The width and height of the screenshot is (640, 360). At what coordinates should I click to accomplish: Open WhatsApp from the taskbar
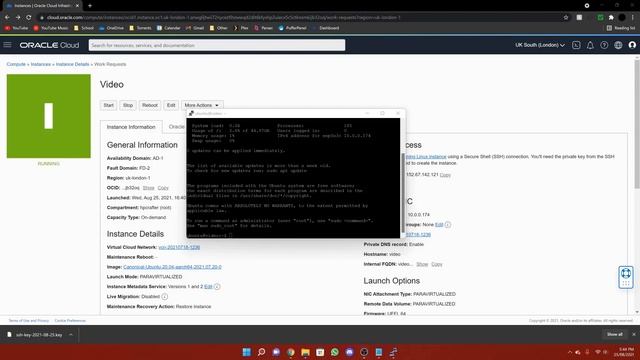pyautogui.click(x=335, y=352)
